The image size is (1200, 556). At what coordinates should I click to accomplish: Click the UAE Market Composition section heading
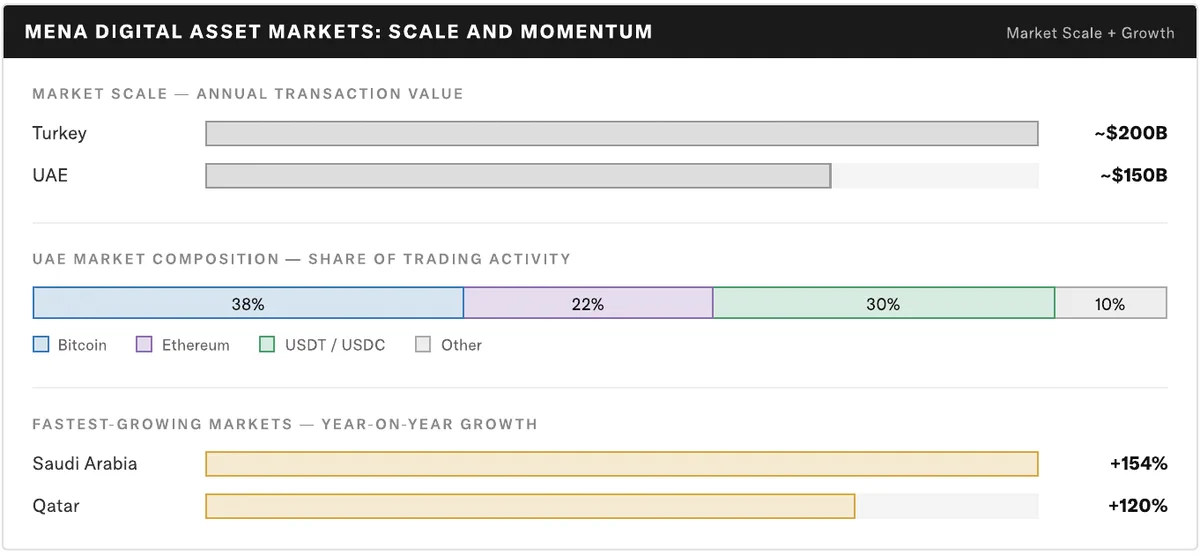pos(301,259)
